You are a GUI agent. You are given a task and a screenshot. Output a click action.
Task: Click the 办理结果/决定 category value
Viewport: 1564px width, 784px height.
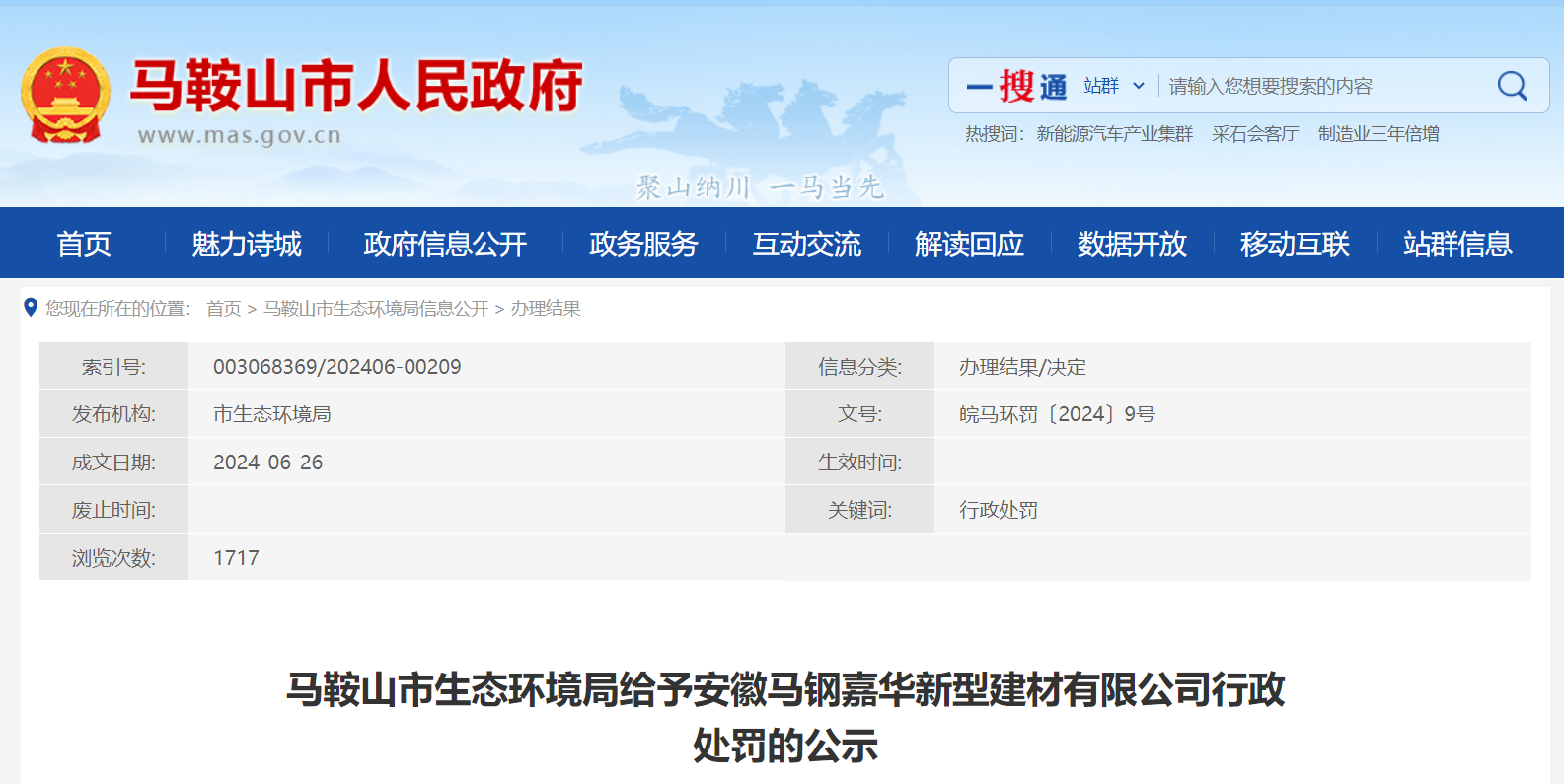coord(1022,367)
